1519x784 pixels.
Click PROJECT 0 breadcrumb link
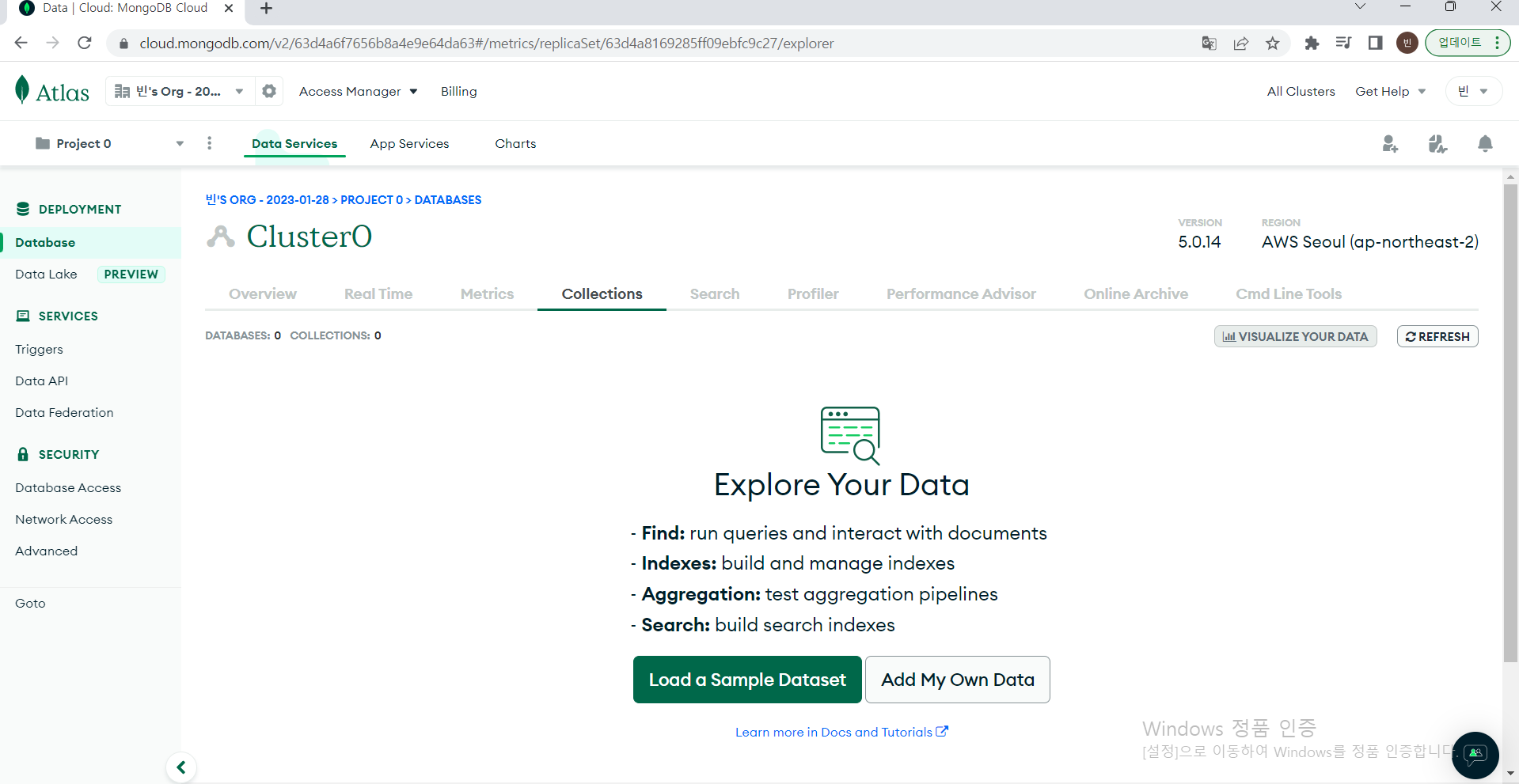[x=372, y=200]
